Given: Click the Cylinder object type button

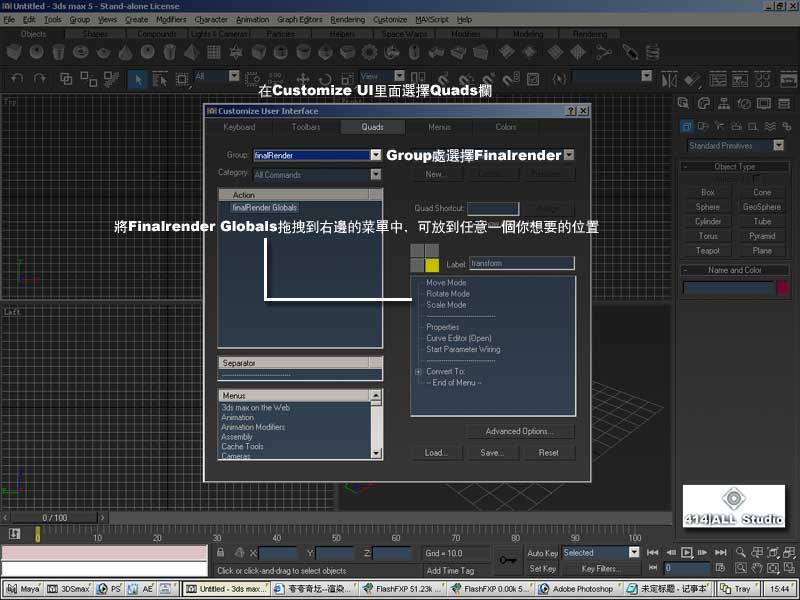Looking at the screenshot, I should pyautogui.click(x=708, y=221).
